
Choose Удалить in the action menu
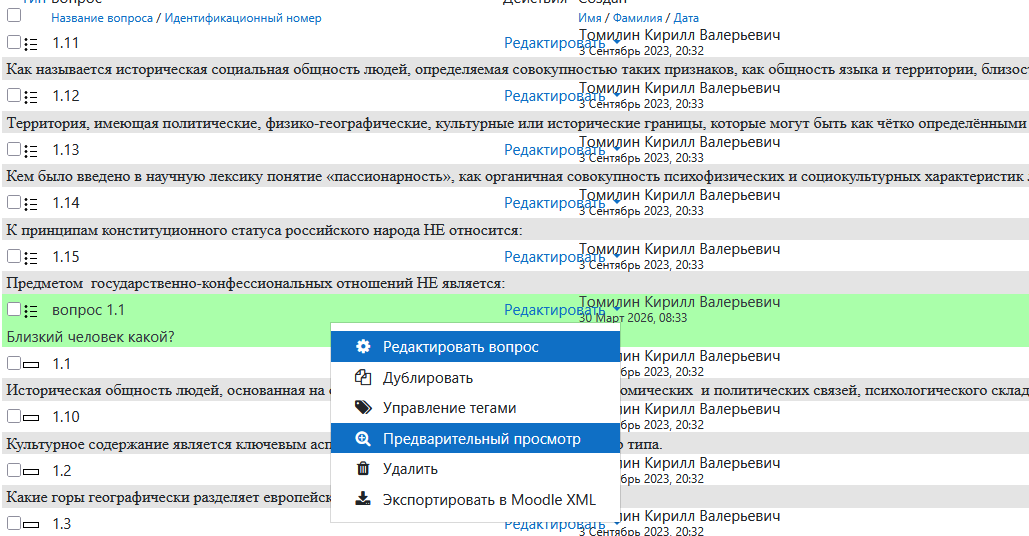(475, 469)
